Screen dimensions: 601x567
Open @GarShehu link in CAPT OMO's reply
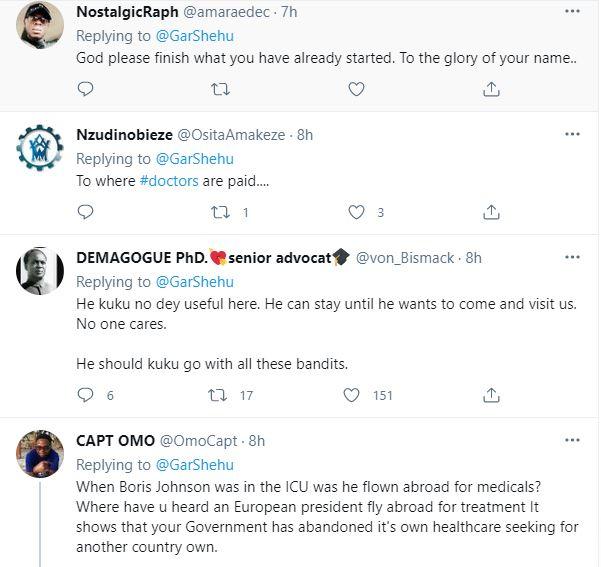pos(194,464)
